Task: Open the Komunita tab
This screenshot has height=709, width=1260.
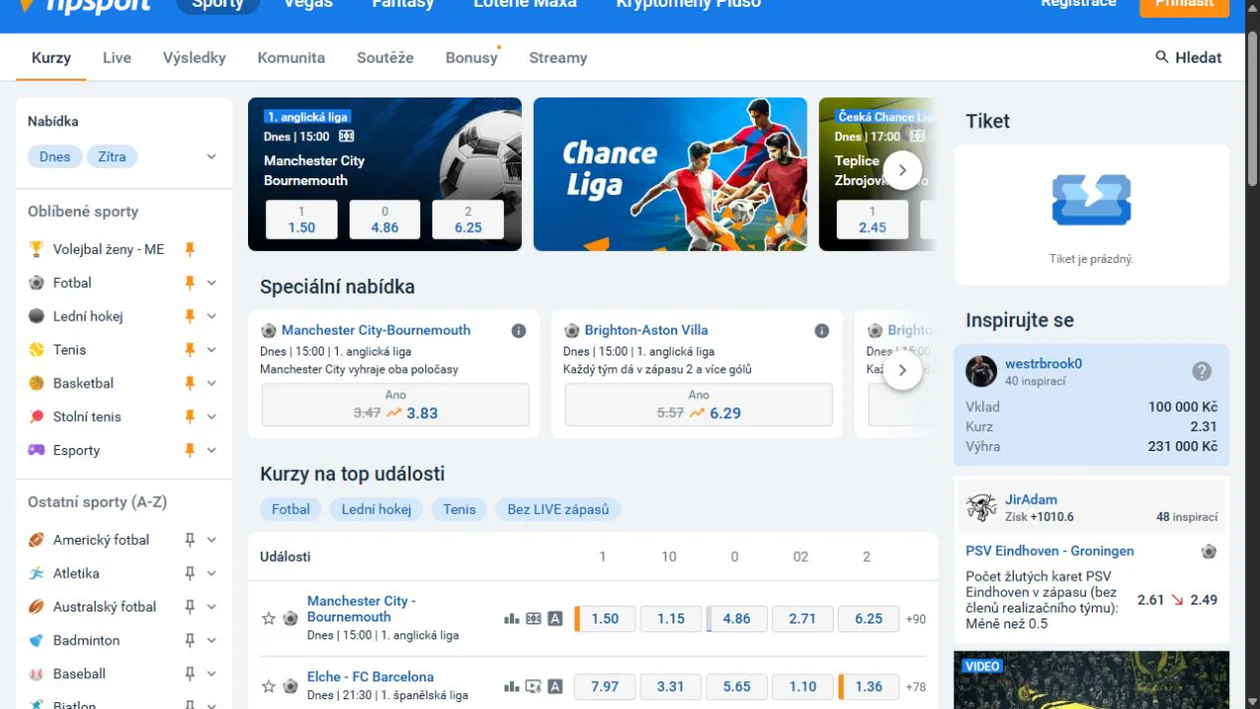Action: 291,58
